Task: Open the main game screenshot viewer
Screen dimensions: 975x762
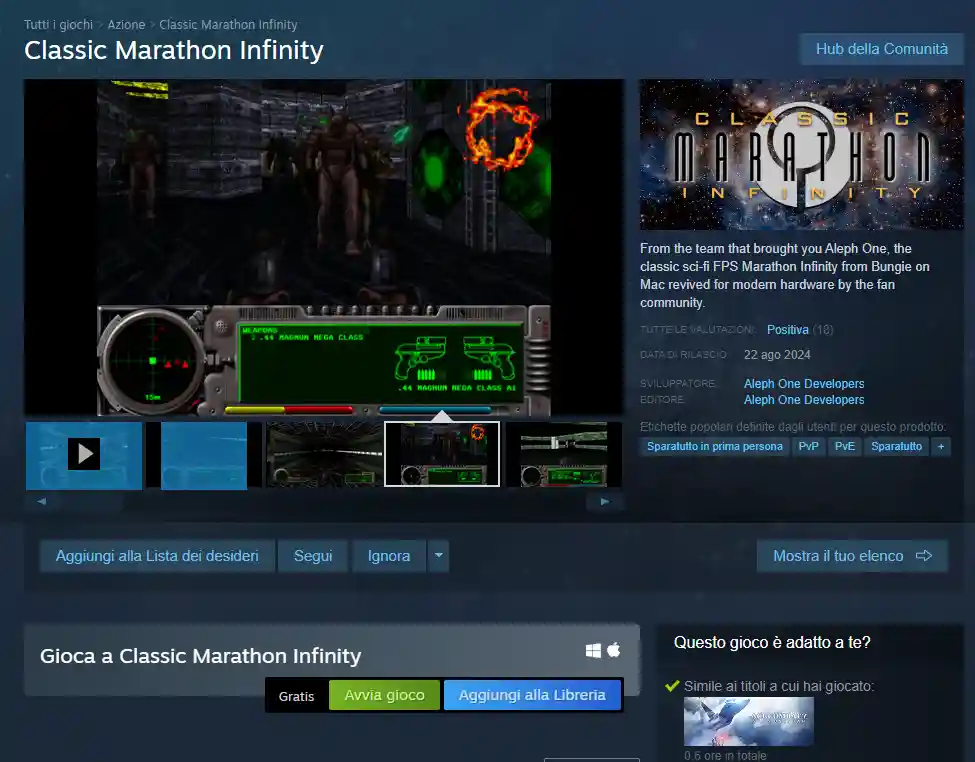Action: 324,247
